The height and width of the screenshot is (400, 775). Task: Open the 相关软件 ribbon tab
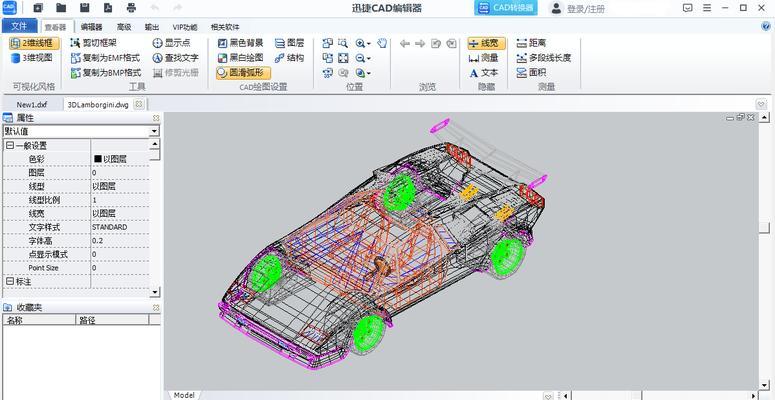225,27
